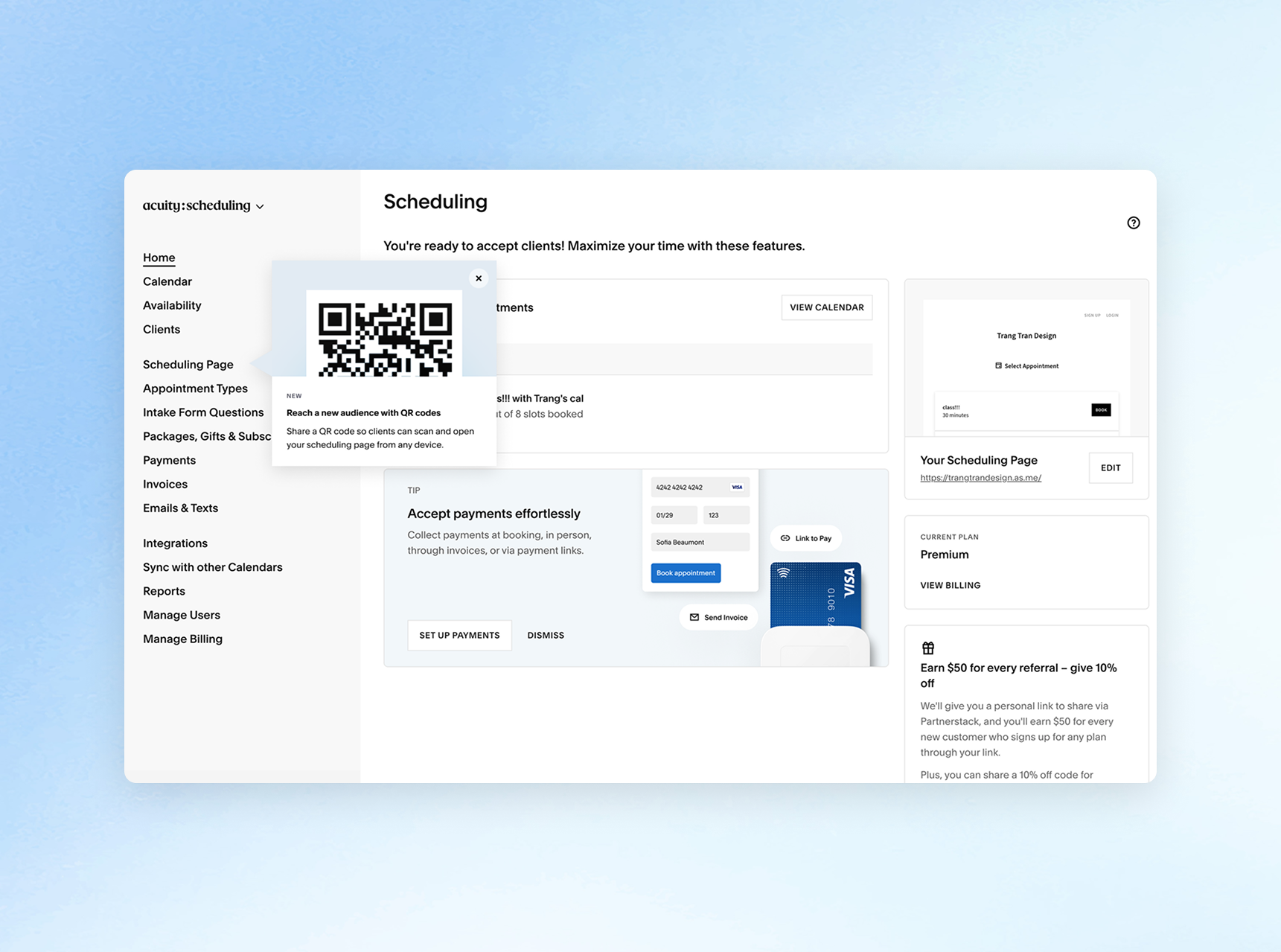This screenshot has width=1281, height=952.
Task: Expand the acuity:scheduling account dropdown
Action: click(203, 205)
